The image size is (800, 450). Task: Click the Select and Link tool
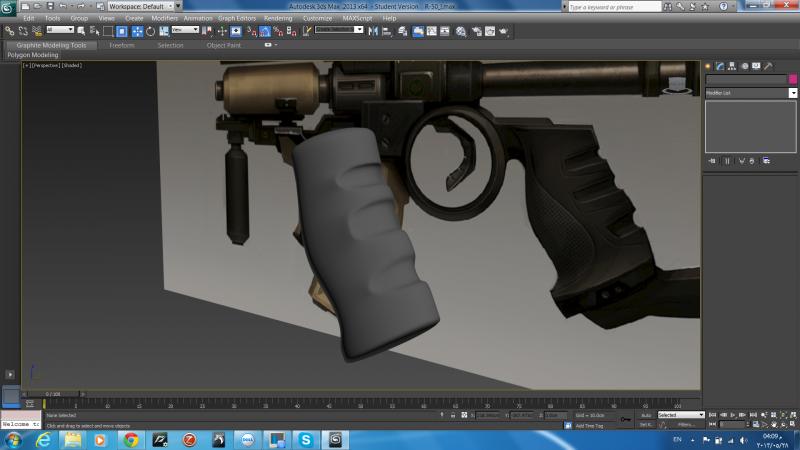pos(9,31)
